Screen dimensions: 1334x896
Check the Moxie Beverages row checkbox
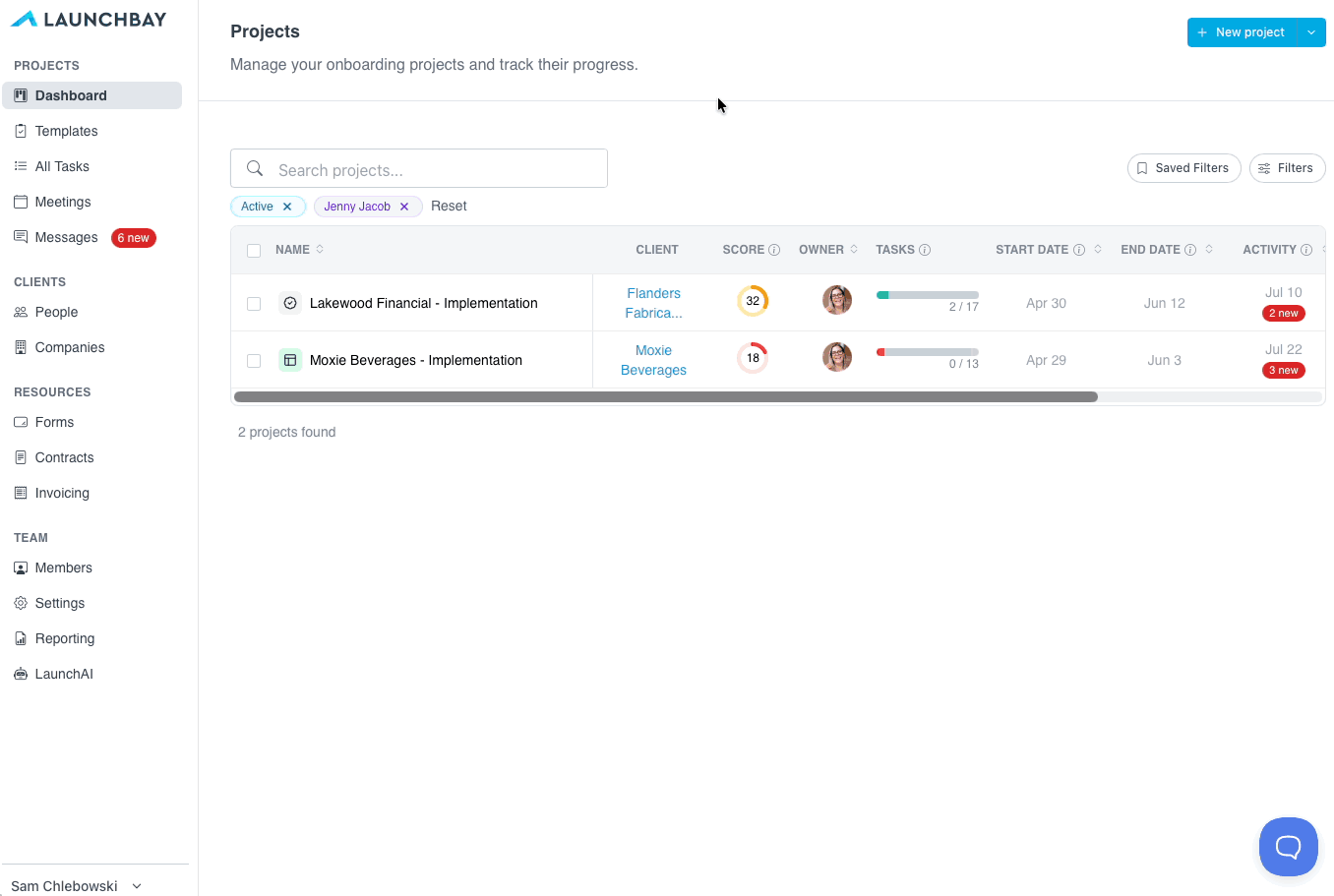254,361
